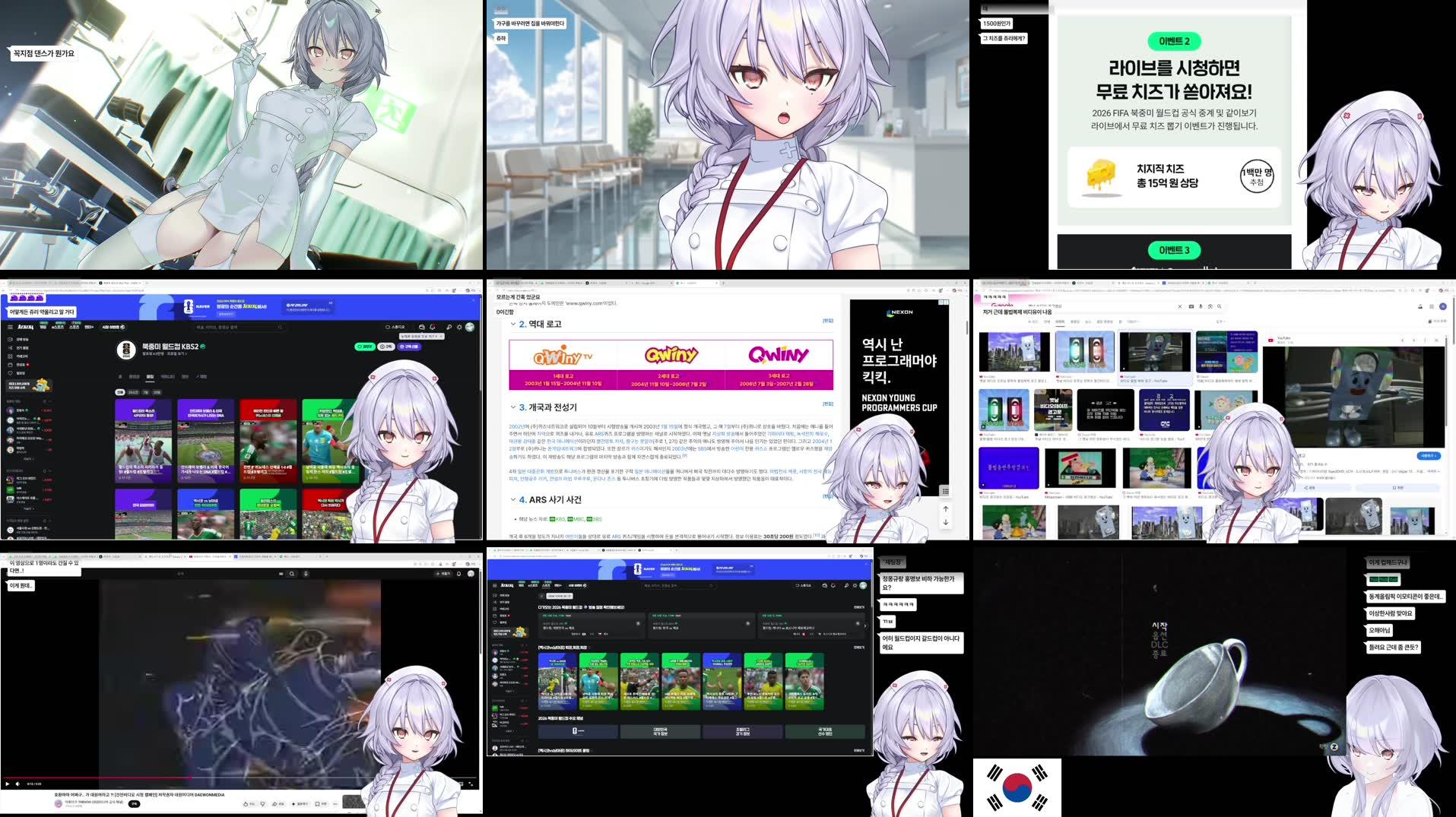Open red-header clip thumbnail on KBS2 clips
The width and height of the screenshot is (1456, 817).
click(x=268, y=441)
